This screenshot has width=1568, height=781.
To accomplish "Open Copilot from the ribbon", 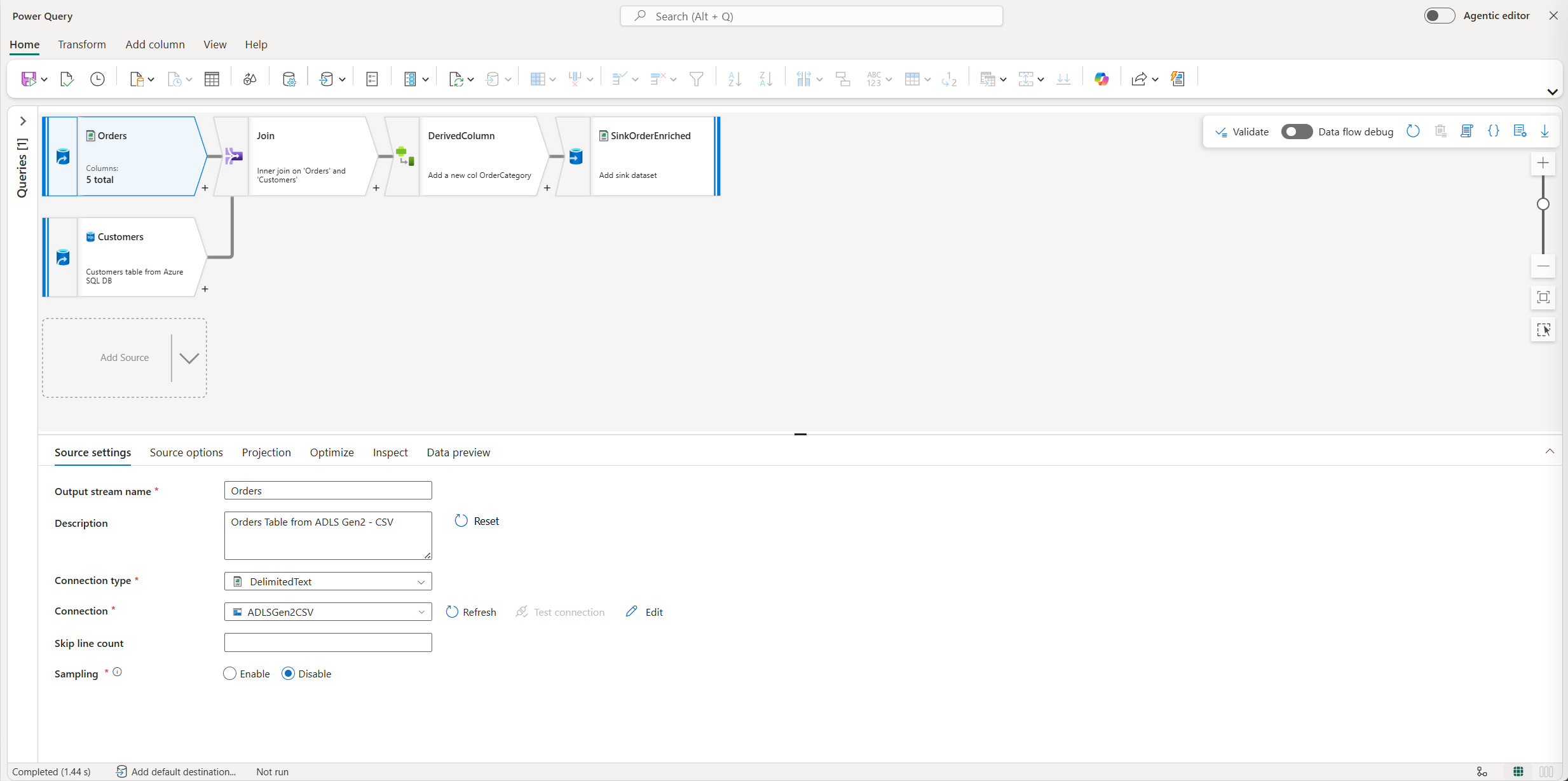I will pos(1101,79).
